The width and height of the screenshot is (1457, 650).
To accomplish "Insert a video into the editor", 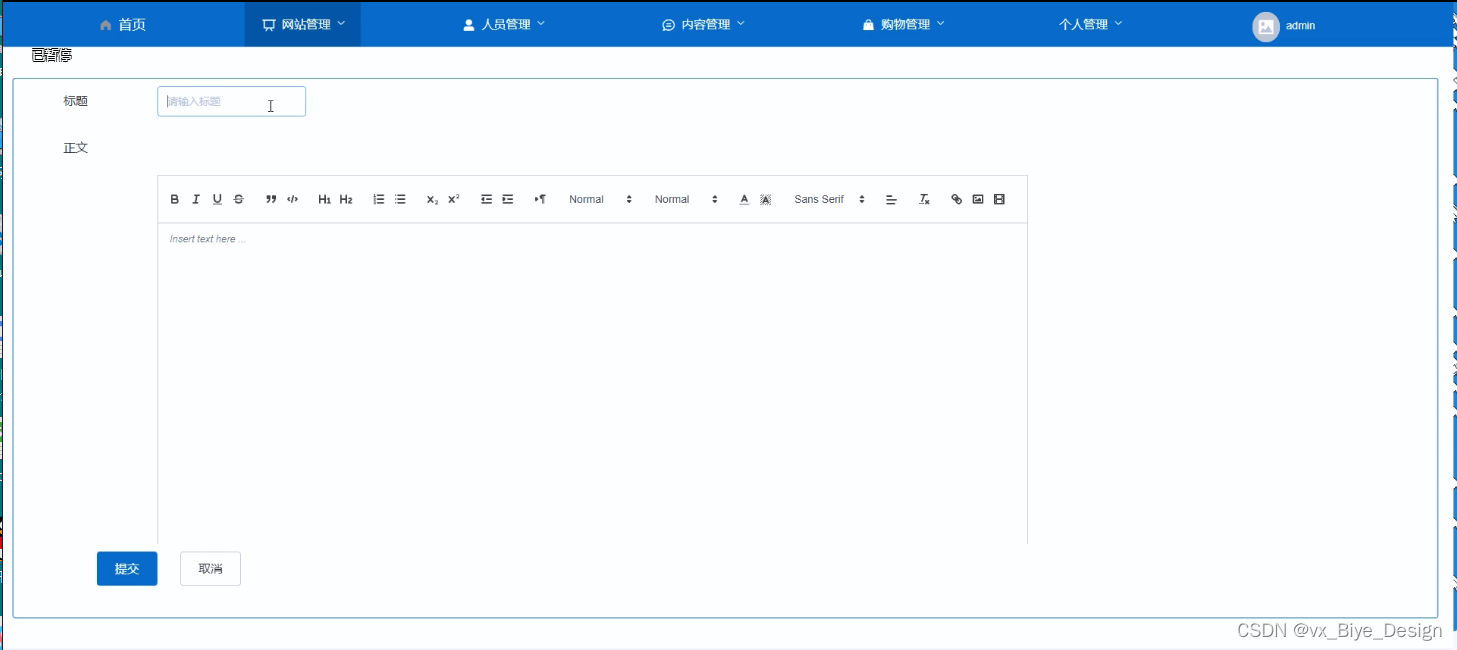I will tap(999, 199).
